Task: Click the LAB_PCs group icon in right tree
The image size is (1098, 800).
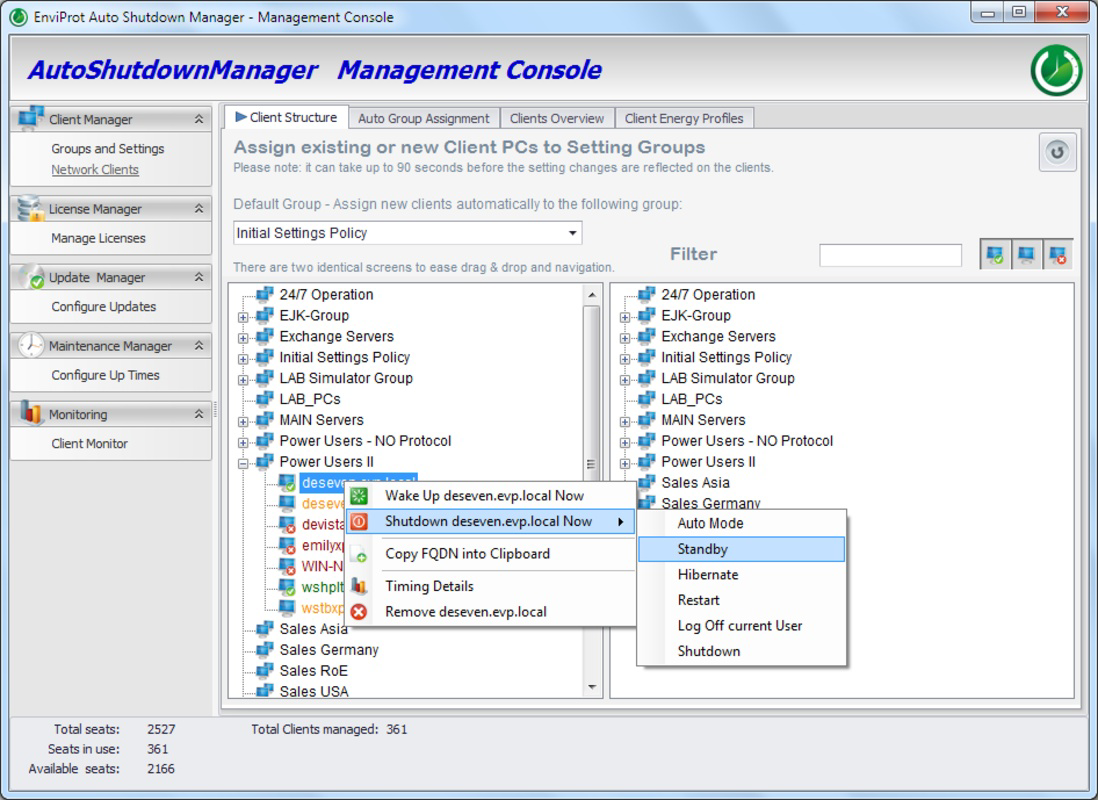Action: (x=646, y=399)
